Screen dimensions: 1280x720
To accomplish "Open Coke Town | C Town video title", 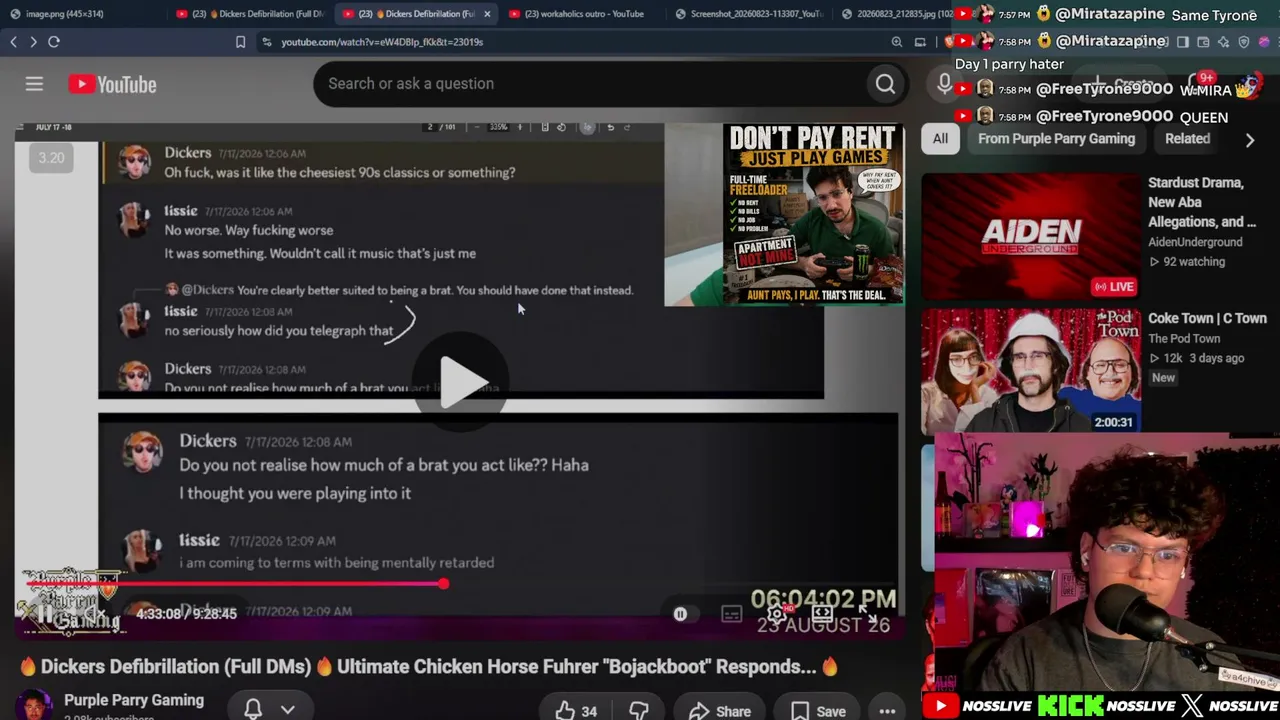I will click(1207, 318).
